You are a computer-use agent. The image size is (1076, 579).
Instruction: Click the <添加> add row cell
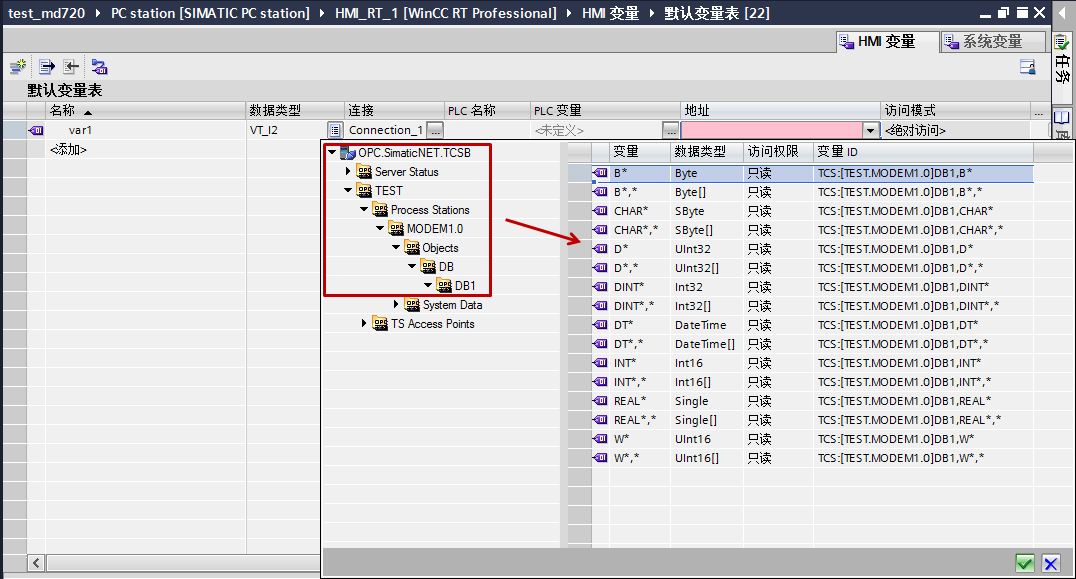click(69, 150)
